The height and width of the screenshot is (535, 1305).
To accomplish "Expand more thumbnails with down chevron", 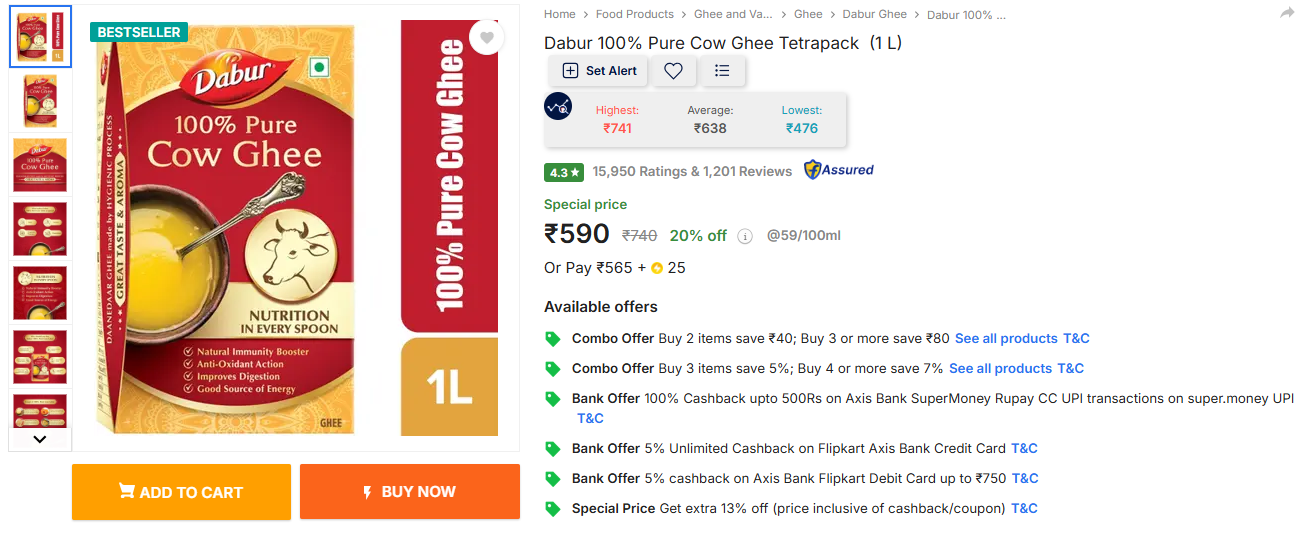I will click(x=40, y=438).
